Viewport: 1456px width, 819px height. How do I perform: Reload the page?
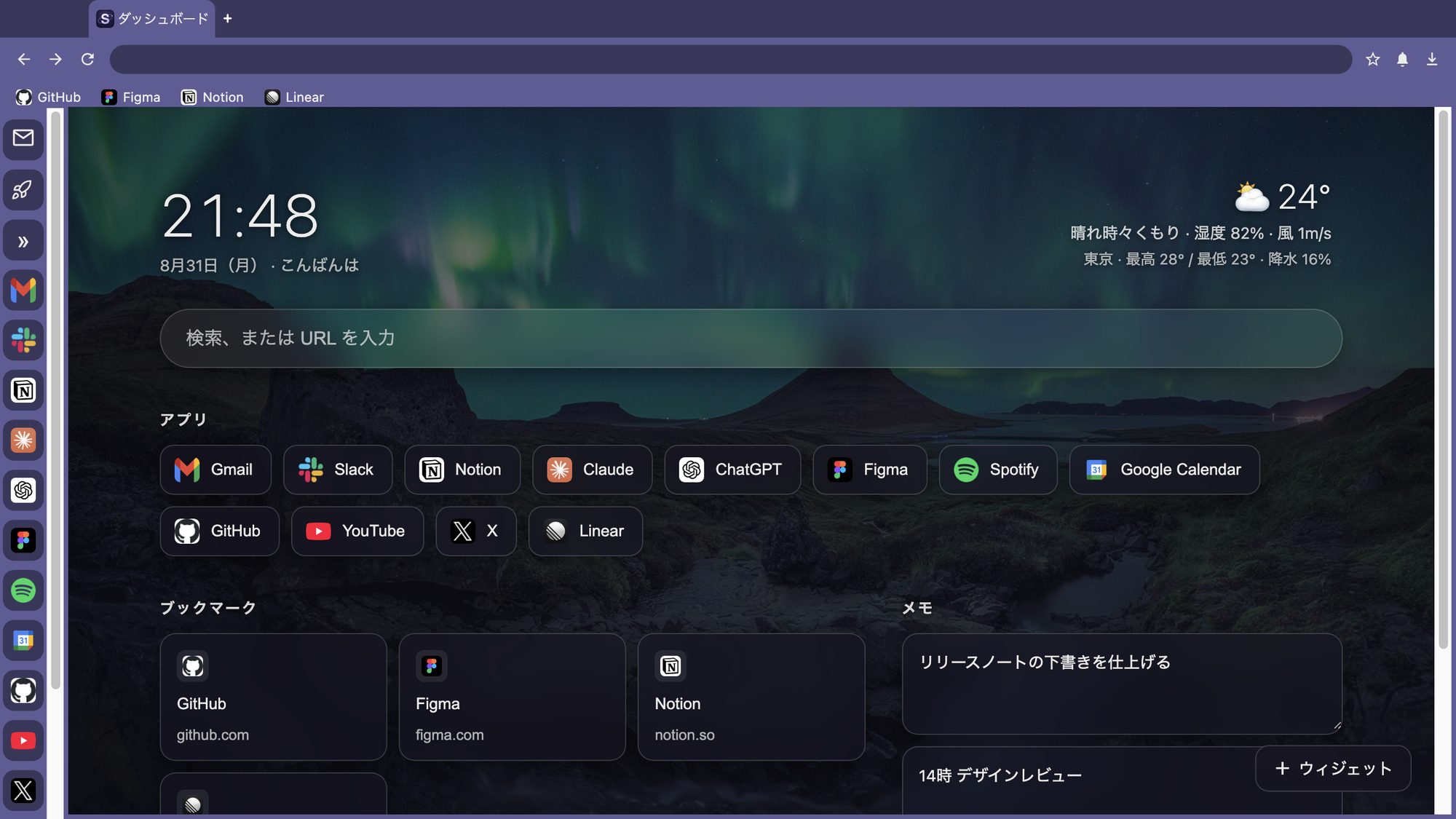[x=87, y=59]
